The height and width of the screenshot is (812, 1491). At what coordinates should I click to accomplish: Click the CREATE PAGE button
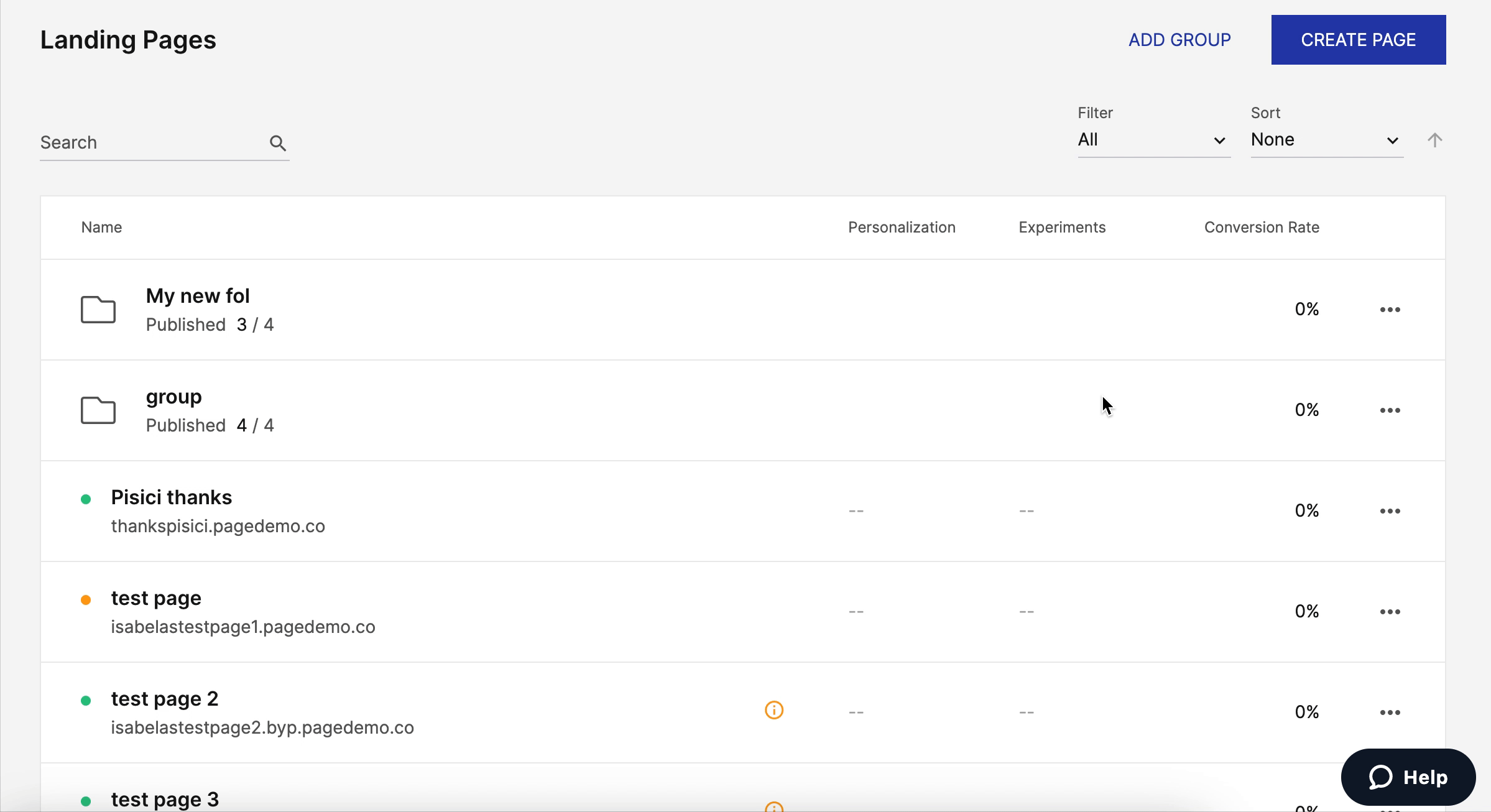(1359, 40)
